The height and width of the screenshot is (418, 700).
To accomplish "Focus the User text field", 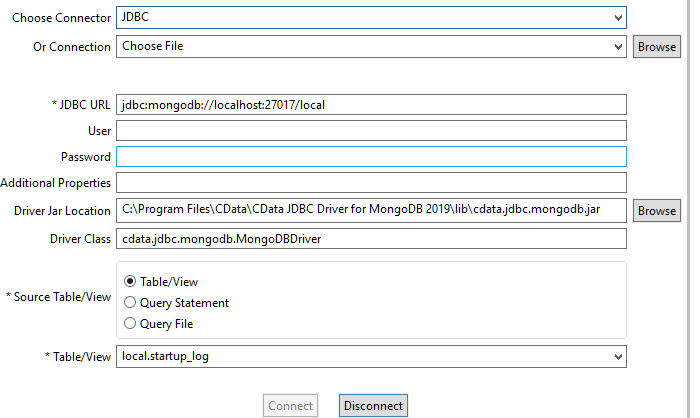I will click(x=370, y=130).
